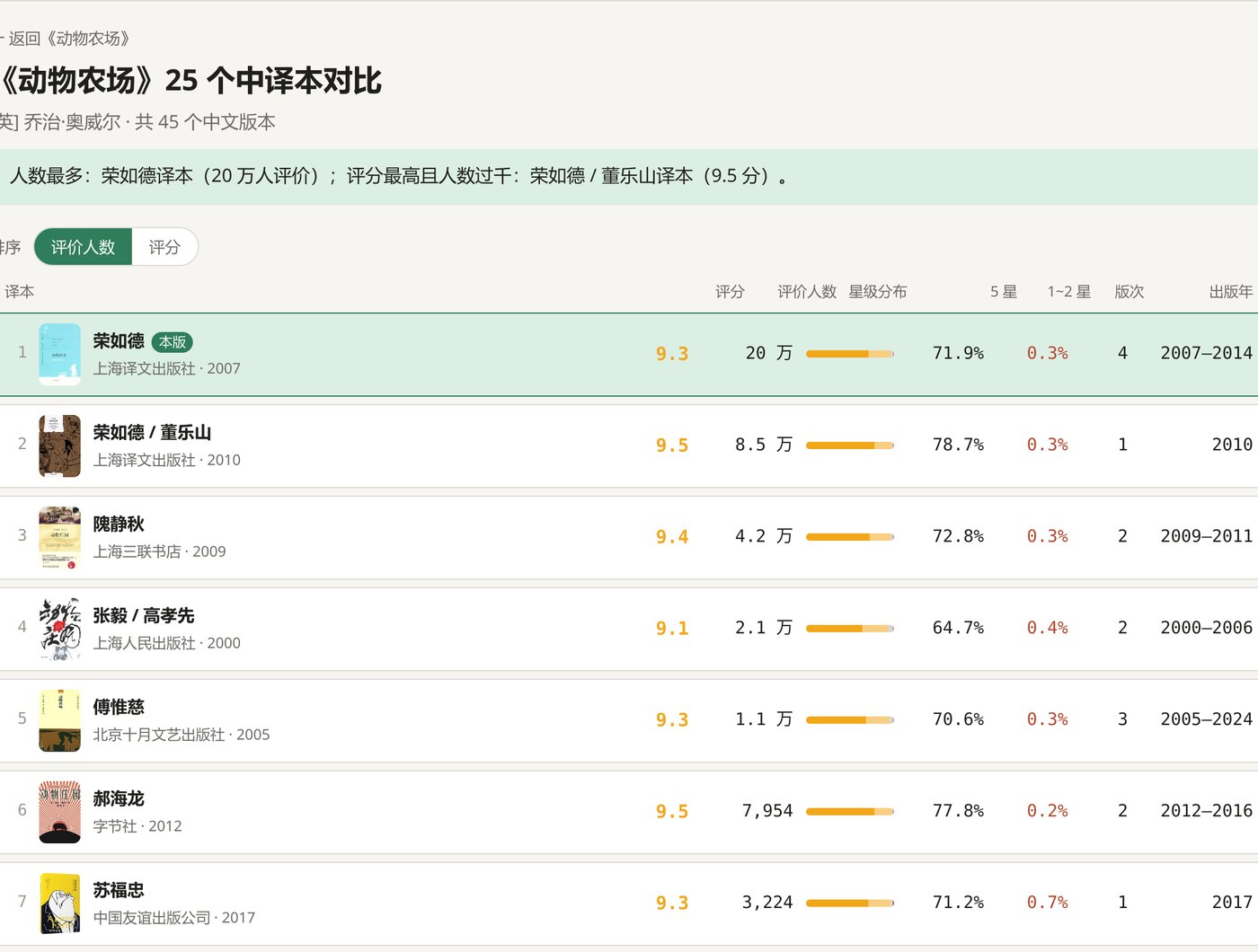
Task: Click the 本版 badge beside 荣如德
Action: coord(172,342)
